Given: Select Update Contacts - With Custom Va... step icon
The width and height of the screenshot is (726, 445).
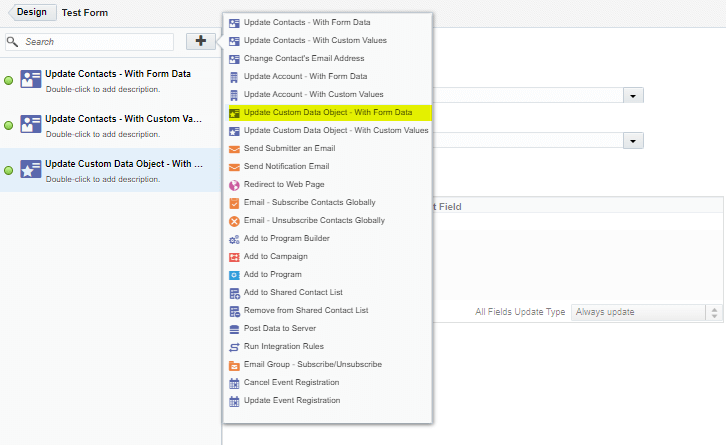Looking at the screenshot, I should (31, 124).
